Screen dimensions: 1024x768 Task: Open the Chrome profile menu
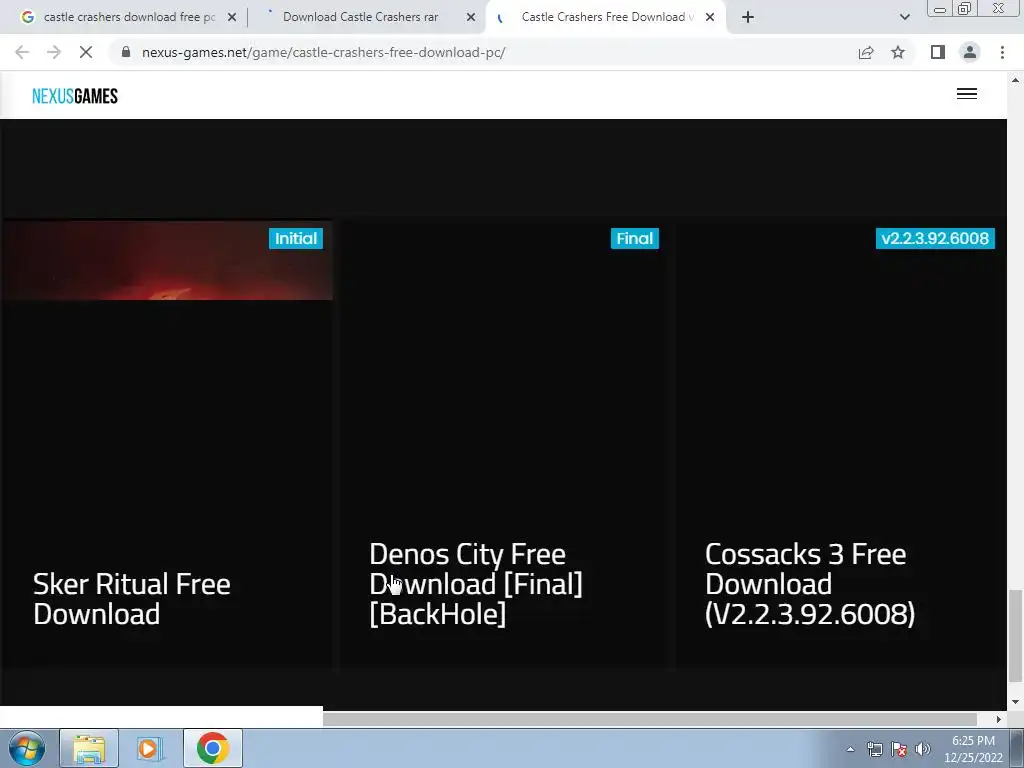[x=970, y=52]
